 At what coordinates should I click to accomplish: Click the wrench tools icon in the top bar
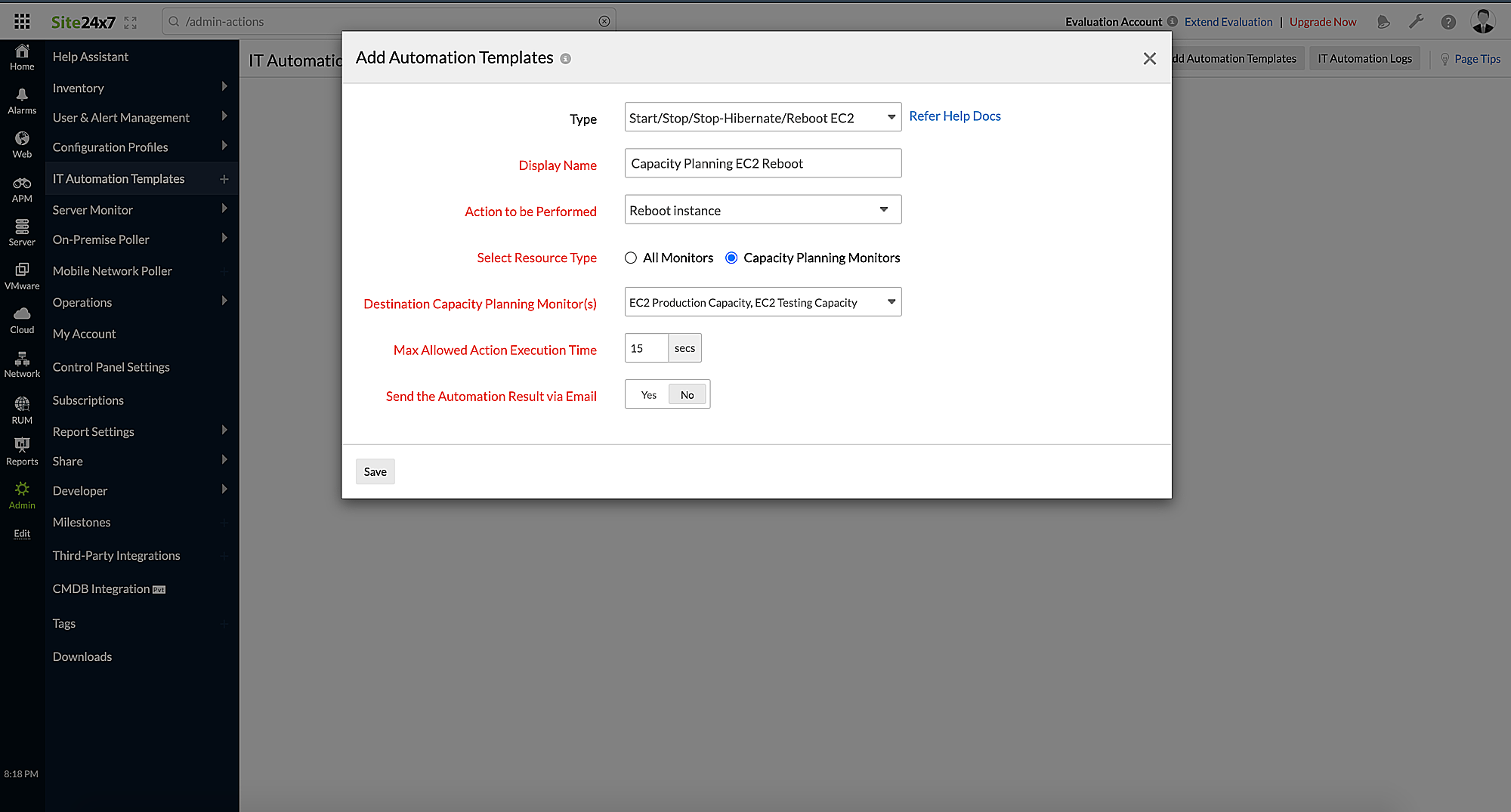1417,22
